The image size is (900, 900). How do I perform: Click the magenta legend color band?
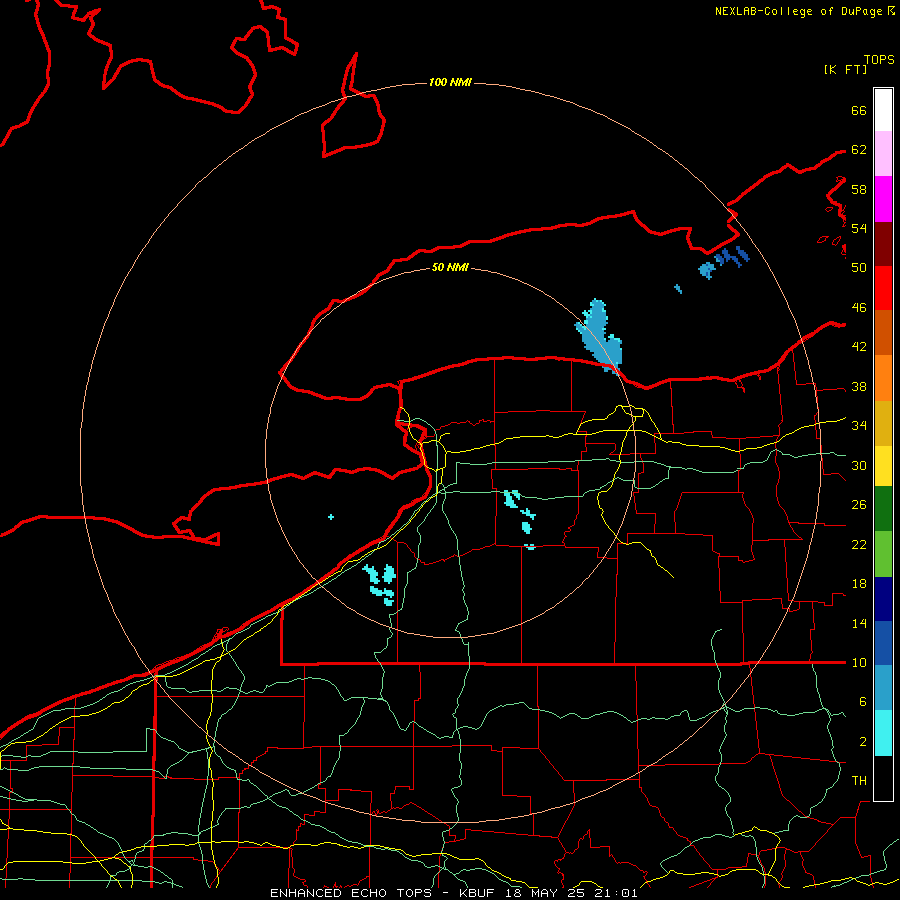click(x=883, y=199)
